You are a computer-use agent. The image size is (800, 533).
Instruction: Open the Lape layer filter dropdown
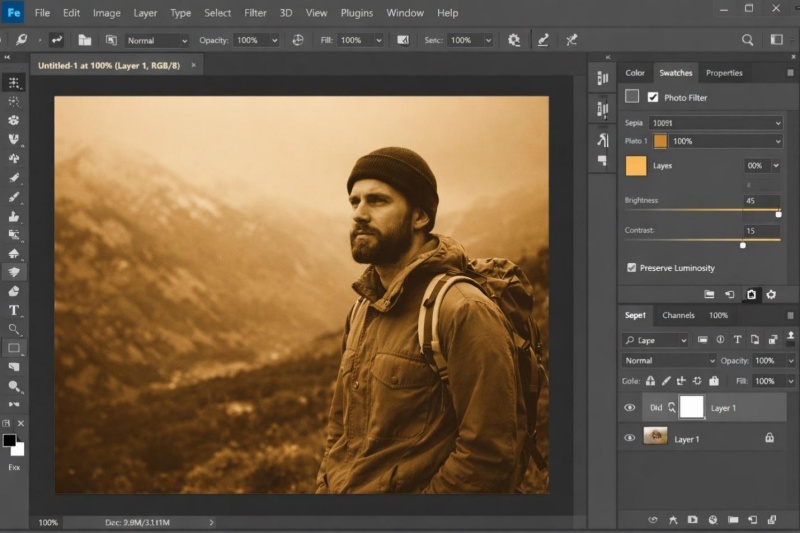click(x=656, y=340)
